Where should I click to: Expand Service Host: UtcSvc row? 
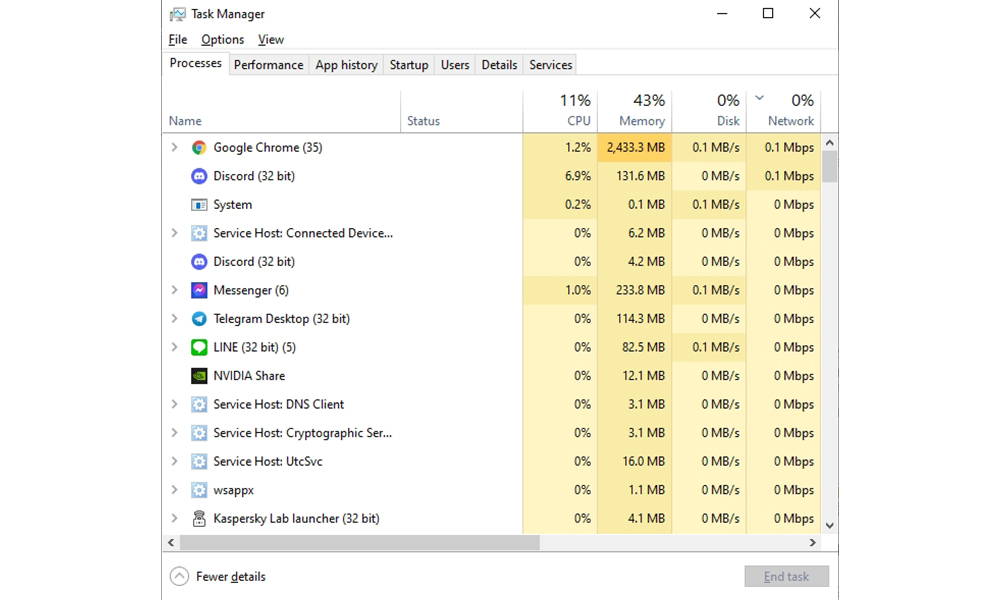coord(174,462)
